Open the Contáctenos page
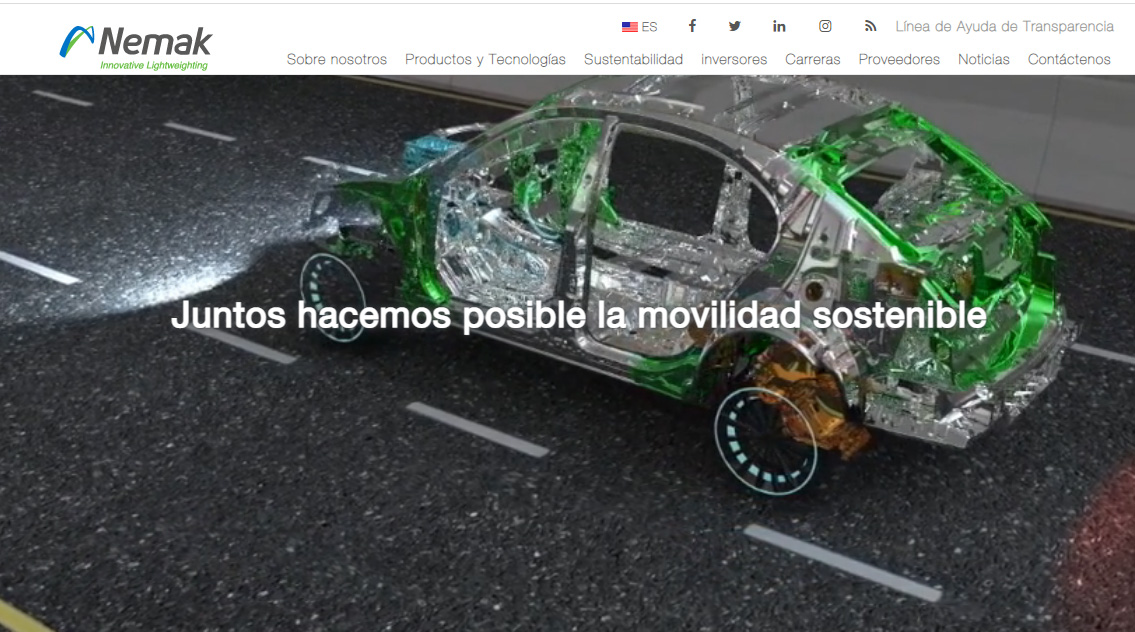1135x632 pixels. pos(1069,59)
